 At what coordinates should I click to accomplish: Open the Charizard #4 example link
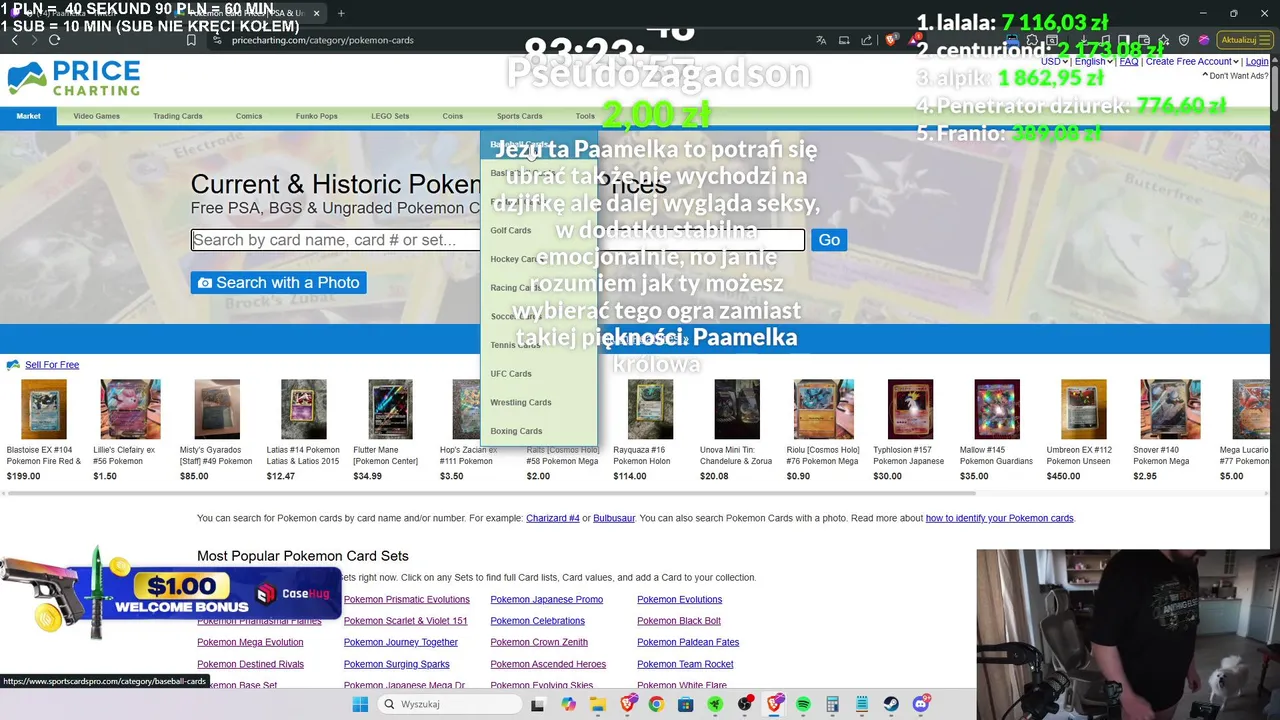(x=553, y=518)
